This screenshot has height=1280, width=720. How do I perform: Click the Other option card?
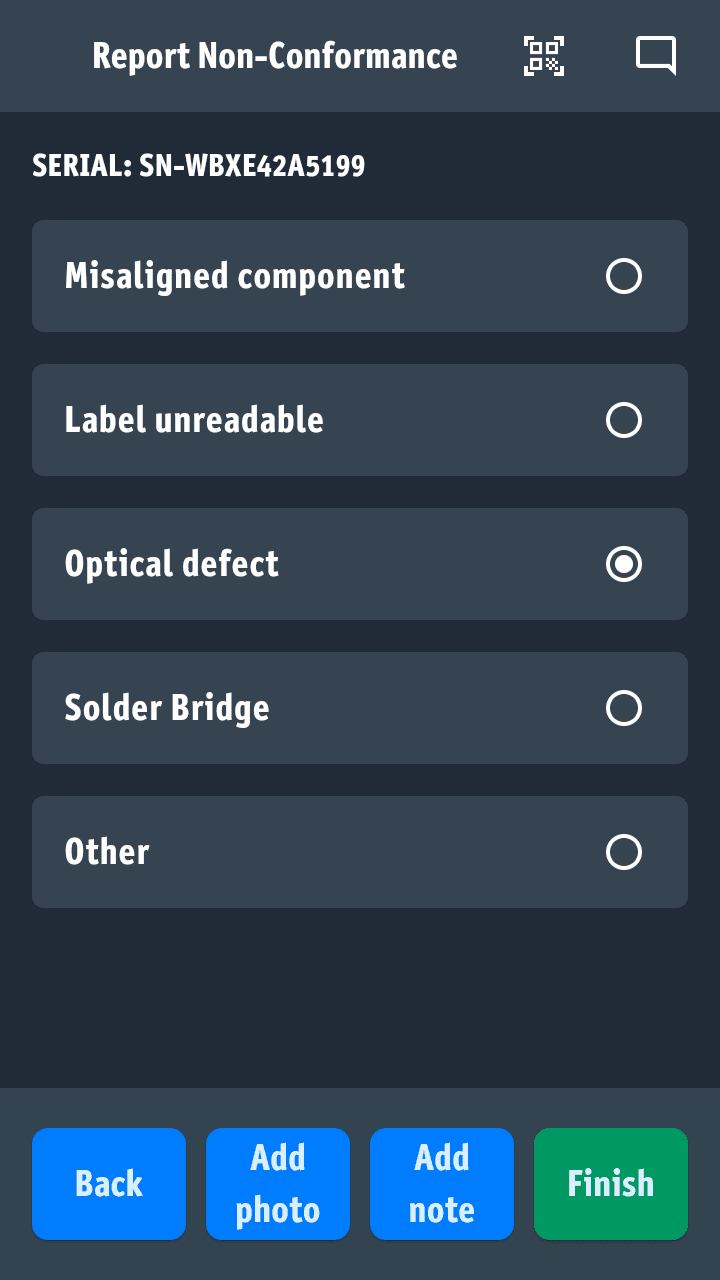click(x=300, y=852)
